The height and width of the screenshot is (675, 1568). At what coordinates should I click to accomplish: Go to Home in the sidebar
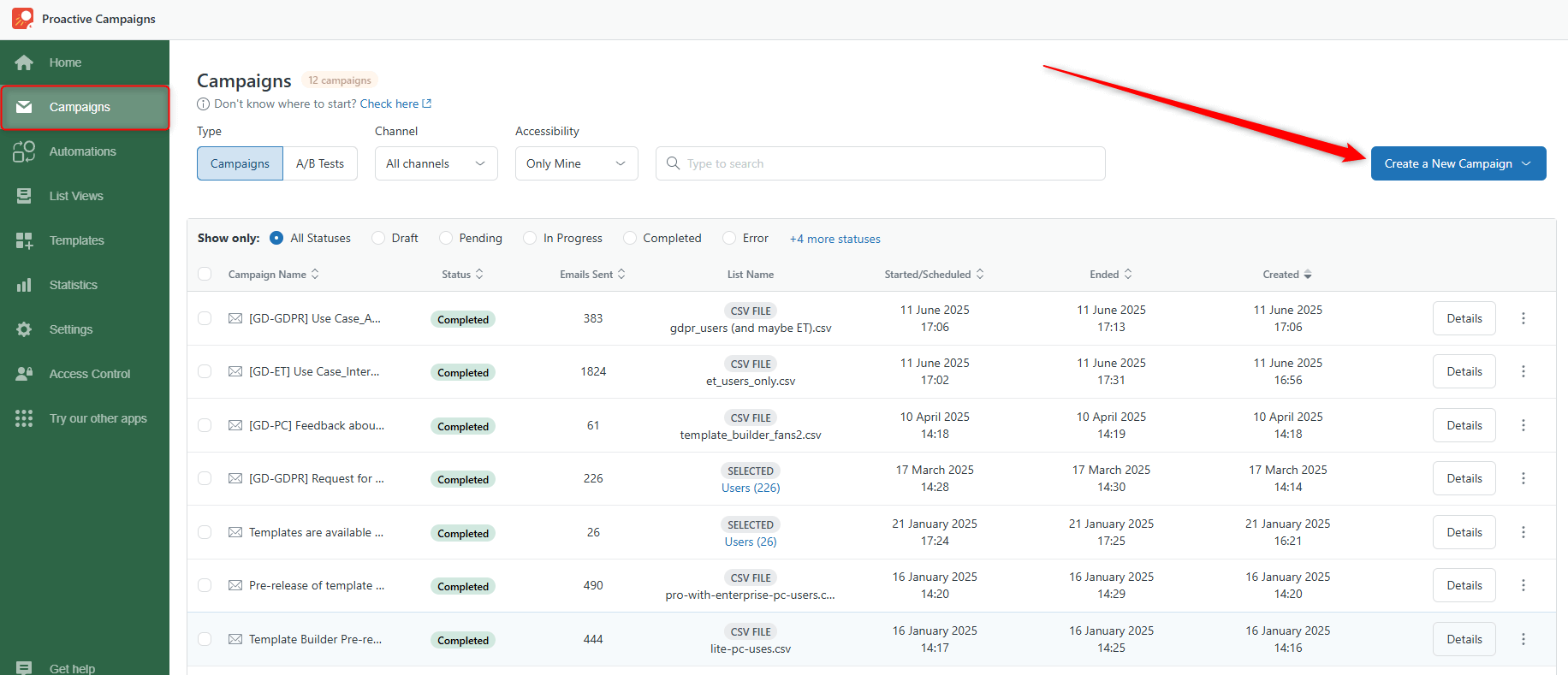pos(65,62)
